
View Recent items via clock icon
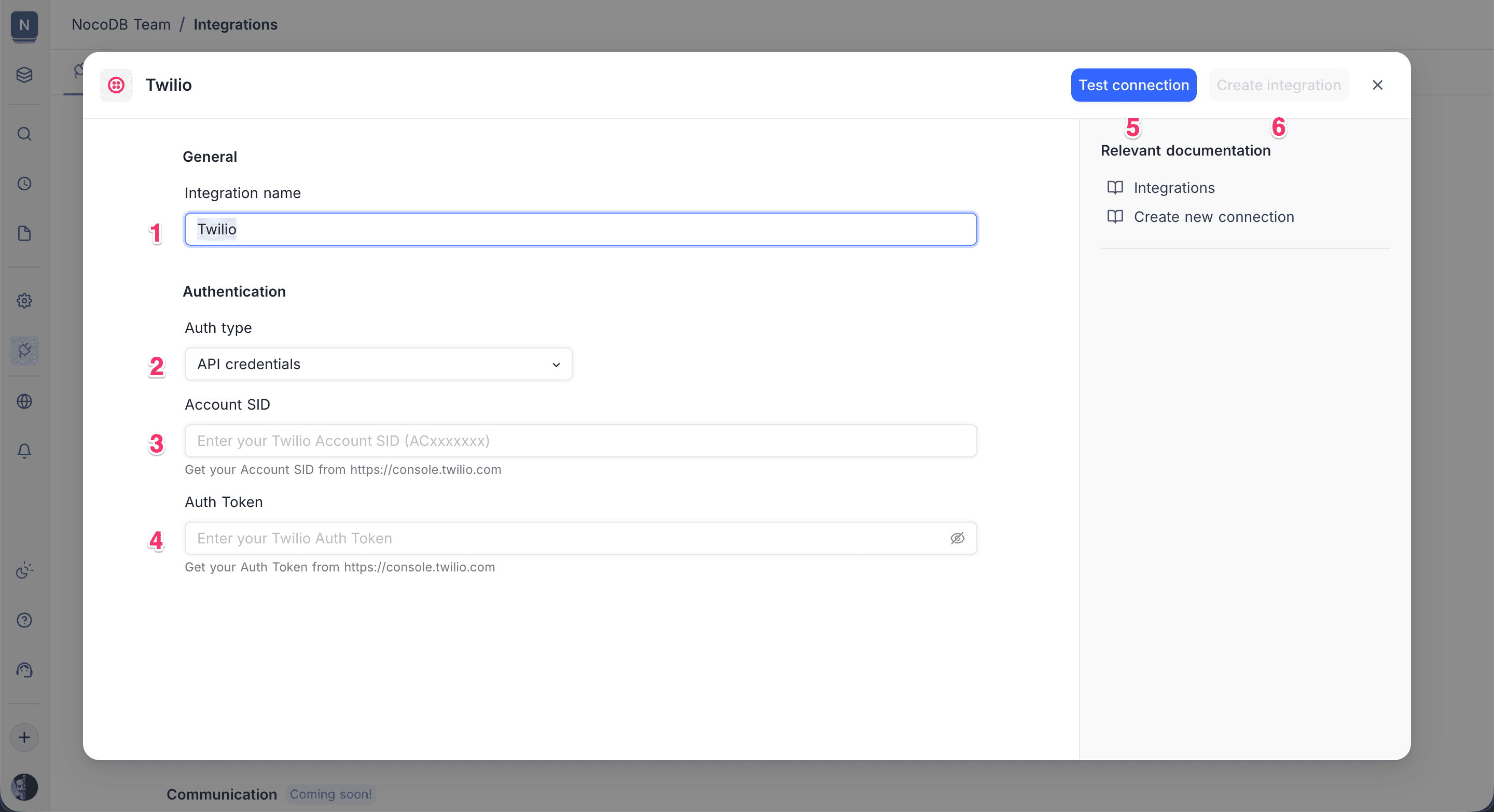[24, 184]
